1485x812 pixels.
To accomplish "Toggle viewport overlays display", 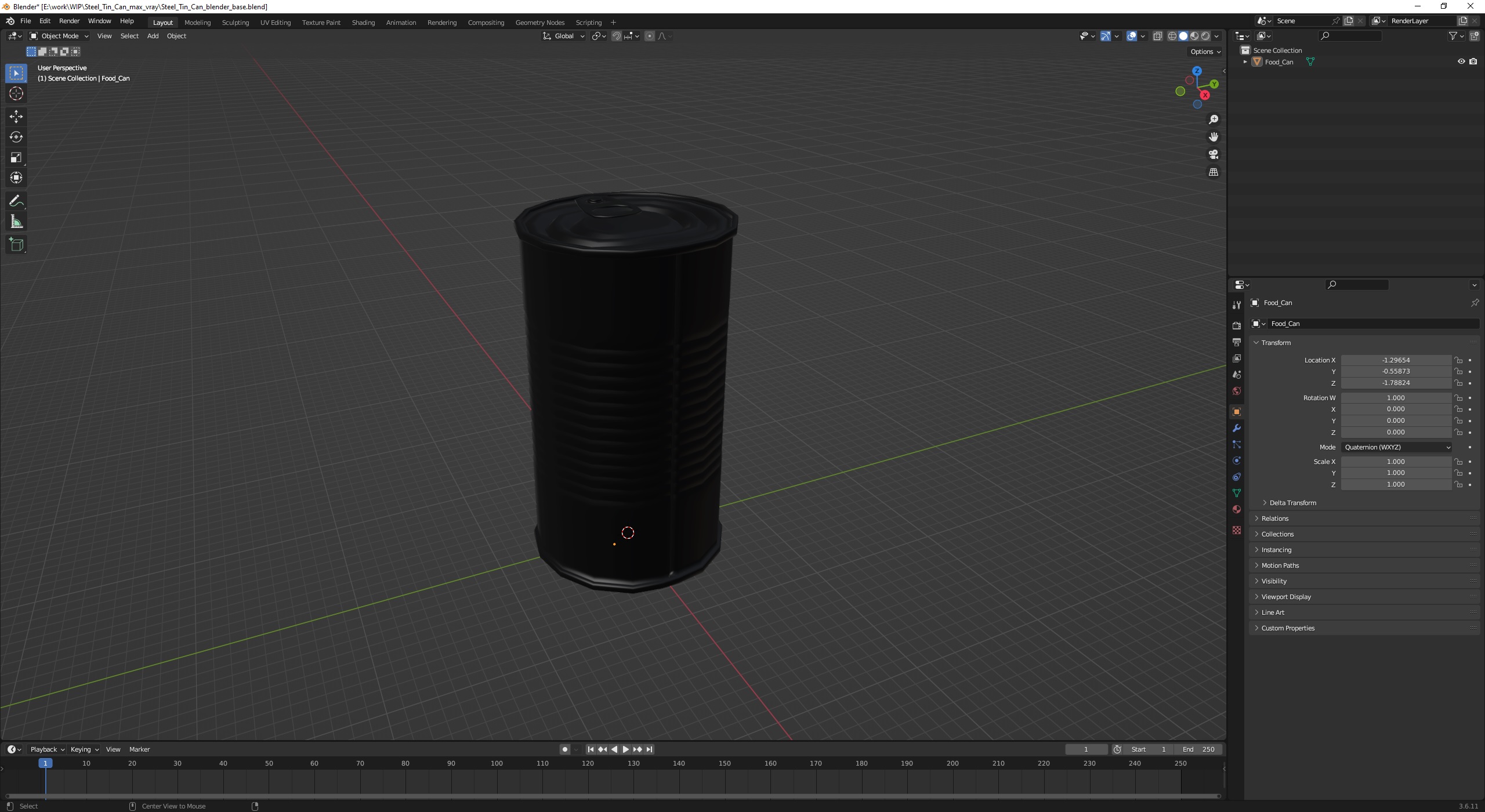I will point(1132,36).
